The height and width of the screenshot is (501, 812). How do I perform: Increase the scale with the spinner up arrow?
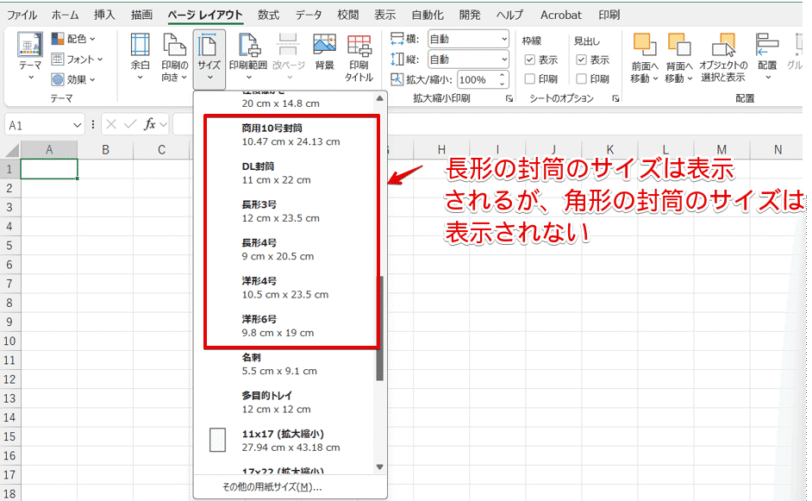pos(502,76)
